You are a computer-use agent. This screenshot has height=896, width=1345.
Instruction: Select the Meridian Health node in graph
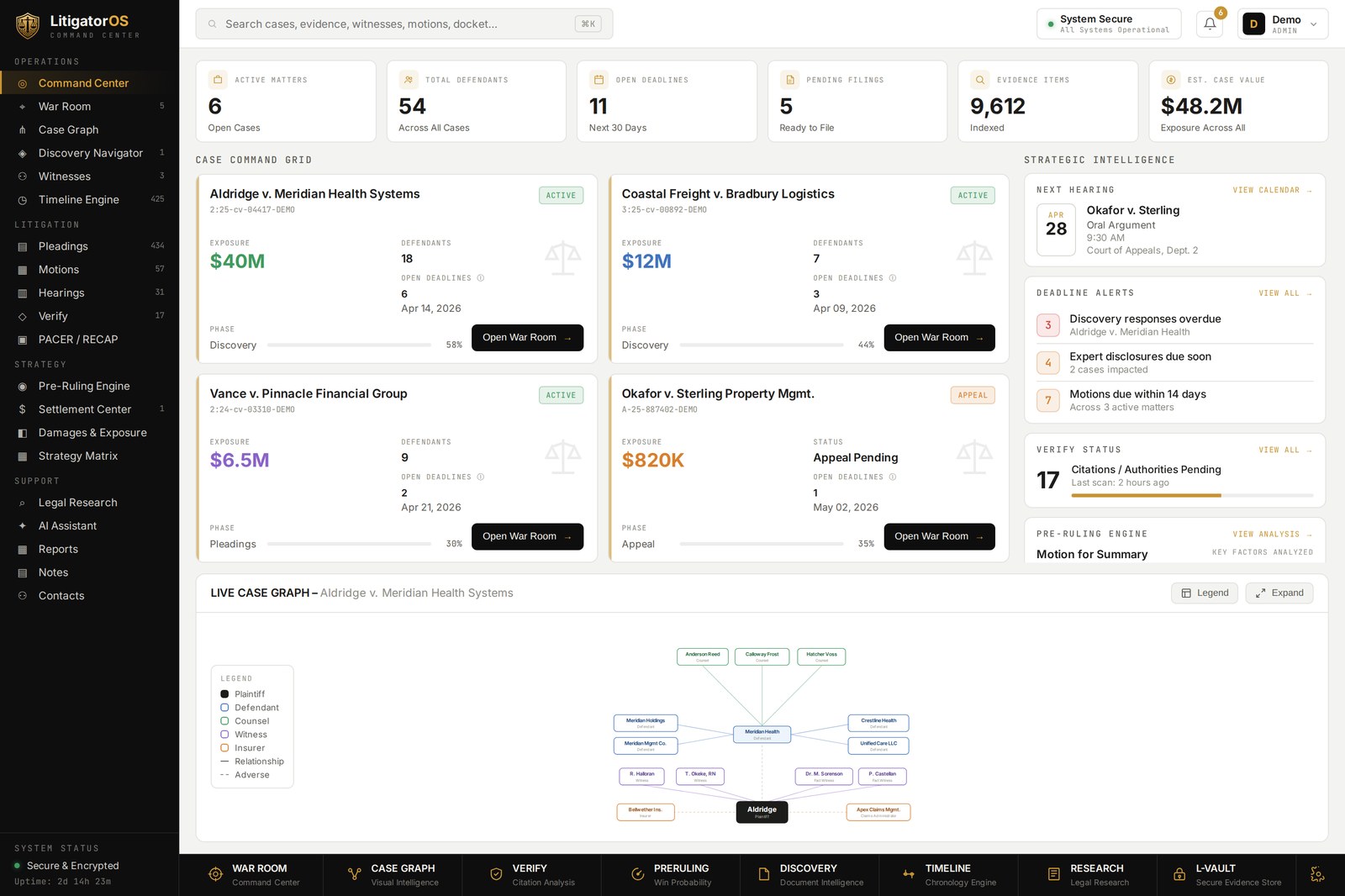tap(762, 734)
